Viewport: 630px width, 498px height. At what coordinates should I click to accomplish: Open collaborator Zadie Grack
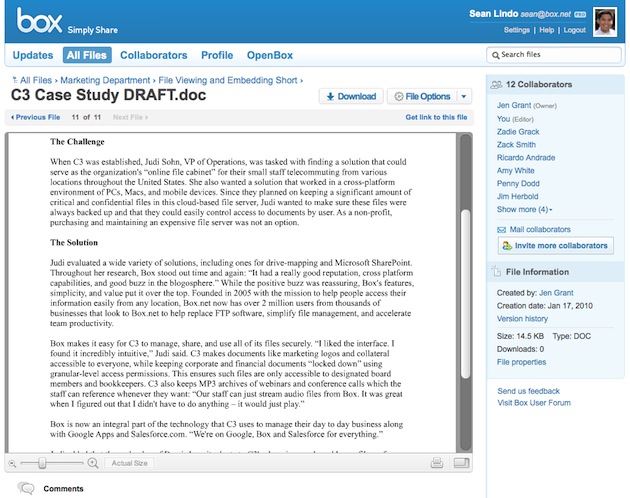(518, 132)
